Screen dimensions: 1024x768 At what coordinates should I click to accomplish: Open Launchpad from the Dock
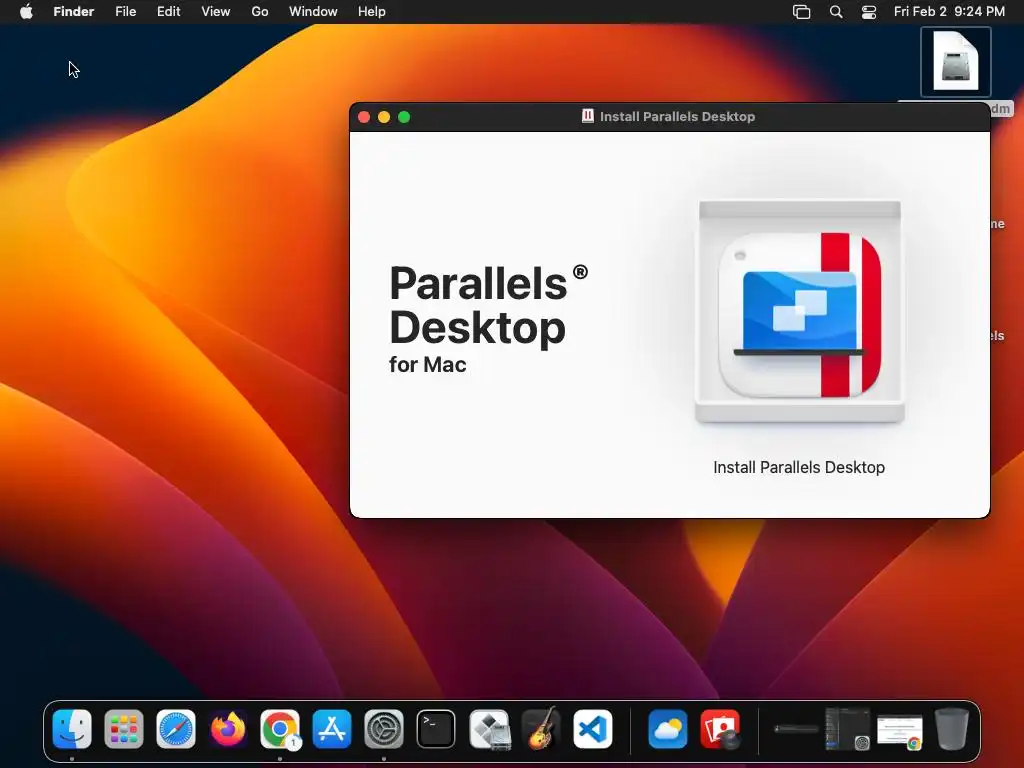click(x=124, y=729)
